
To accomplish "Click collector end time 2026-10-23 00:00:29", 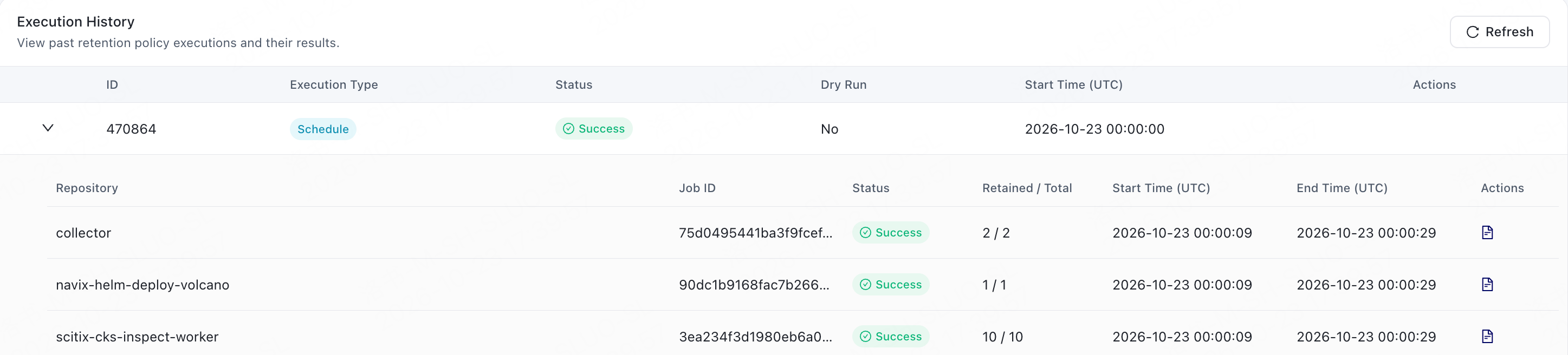I will pos(1366,233).
